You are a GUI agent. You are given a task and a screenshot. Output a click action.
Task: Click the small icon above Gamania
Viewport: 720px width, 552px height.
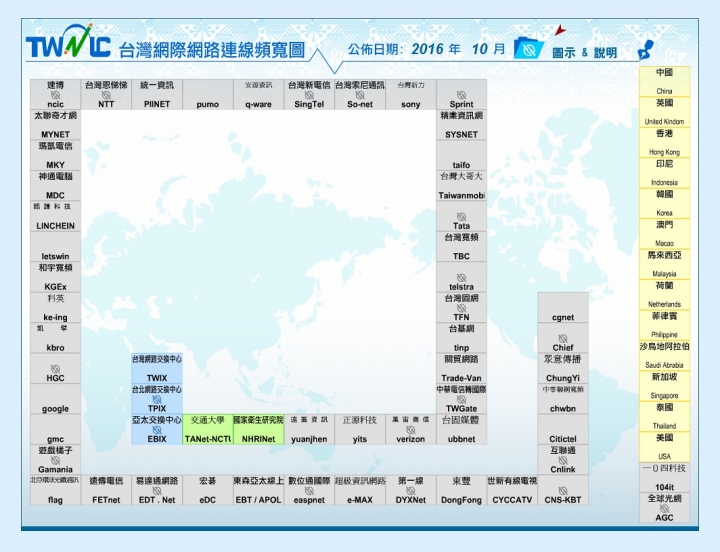coord(56,460)
